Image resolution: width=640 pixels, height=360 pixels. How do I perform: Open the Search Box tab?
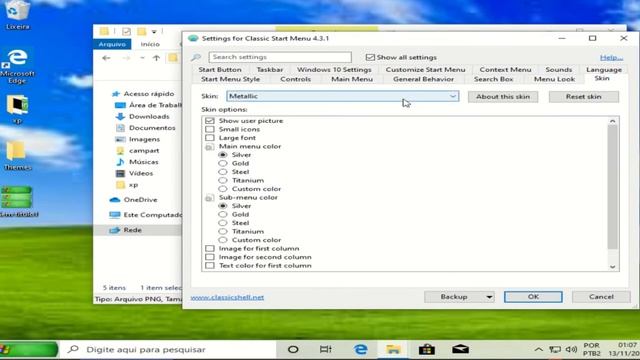point(493,79)
